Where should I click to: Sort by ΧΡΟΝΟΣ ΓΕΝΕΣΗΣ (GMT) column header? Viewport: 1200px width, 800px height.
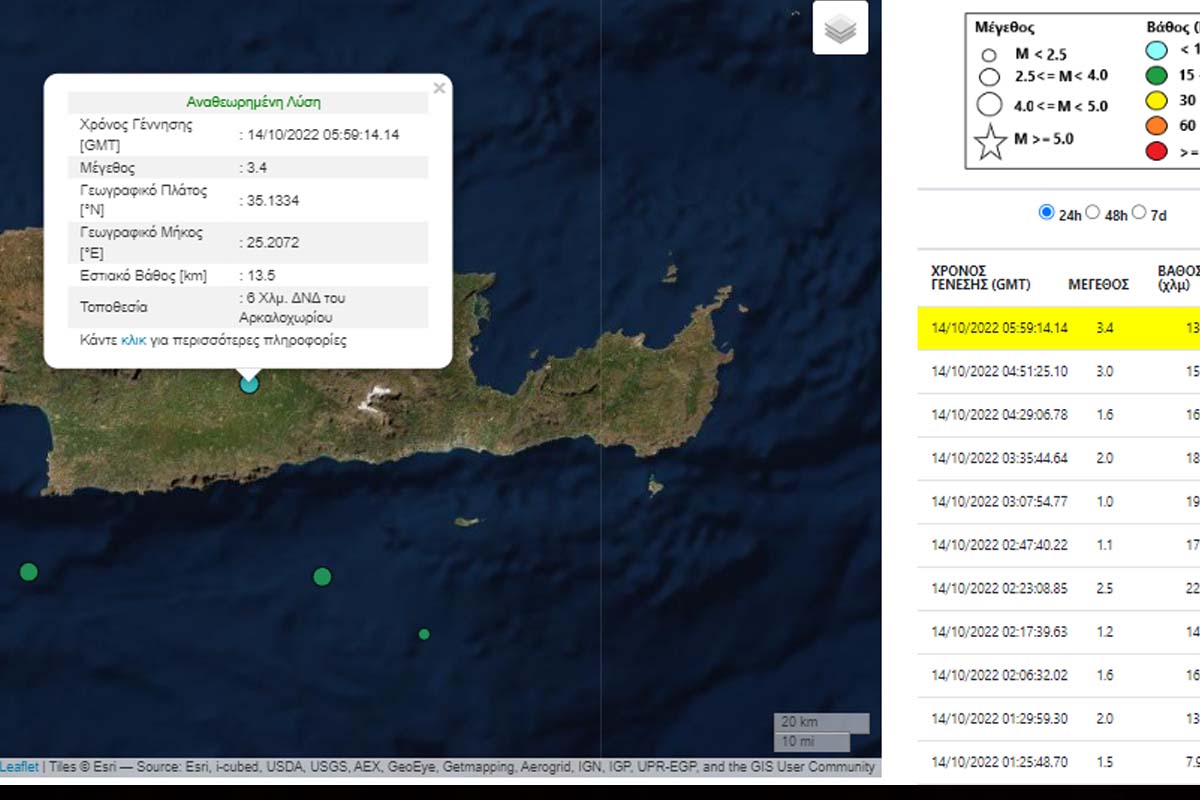click(980, 277)
